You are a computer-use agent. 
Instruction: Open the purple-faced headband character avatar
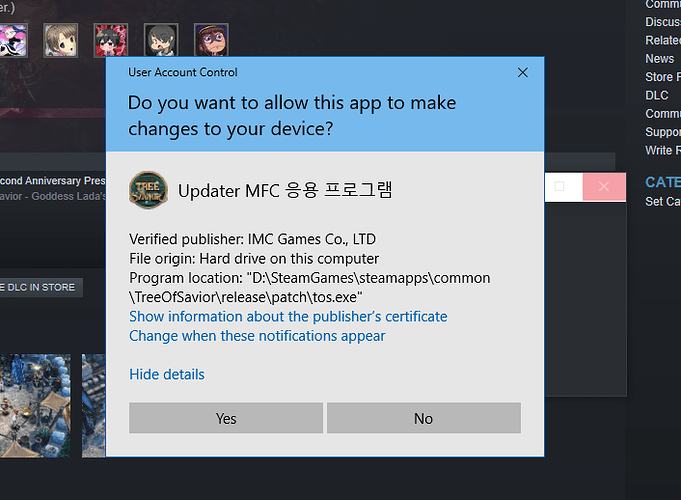(x=211, y=40)
